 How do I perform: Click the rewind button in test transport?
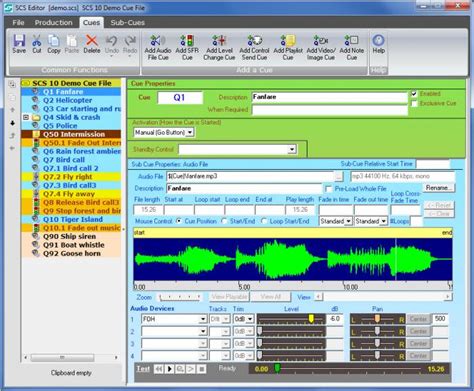pyautogui.click(x=159, y=369)
